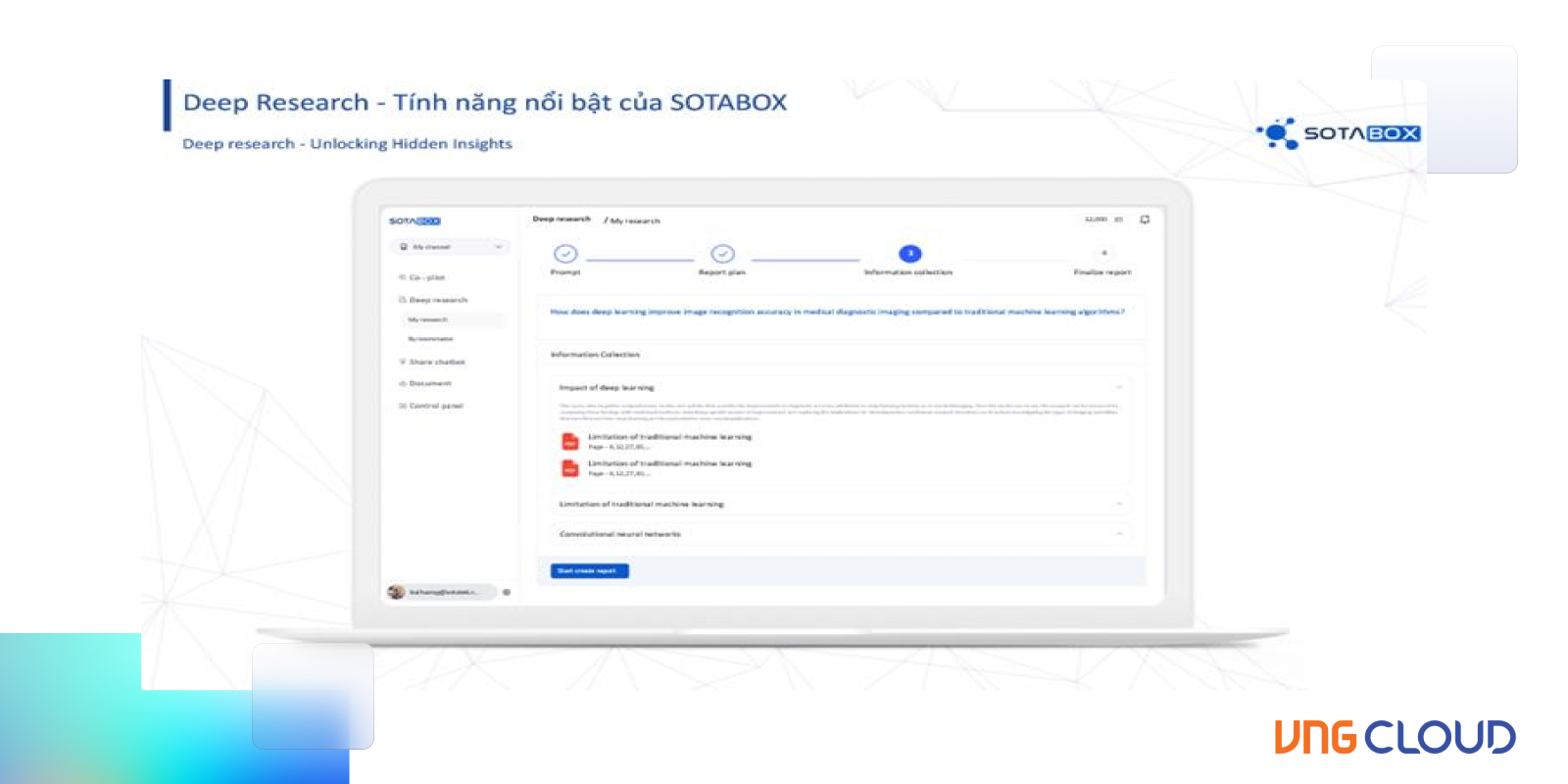
Task: Open By teammates under Deep research
Action: [430, 339]
